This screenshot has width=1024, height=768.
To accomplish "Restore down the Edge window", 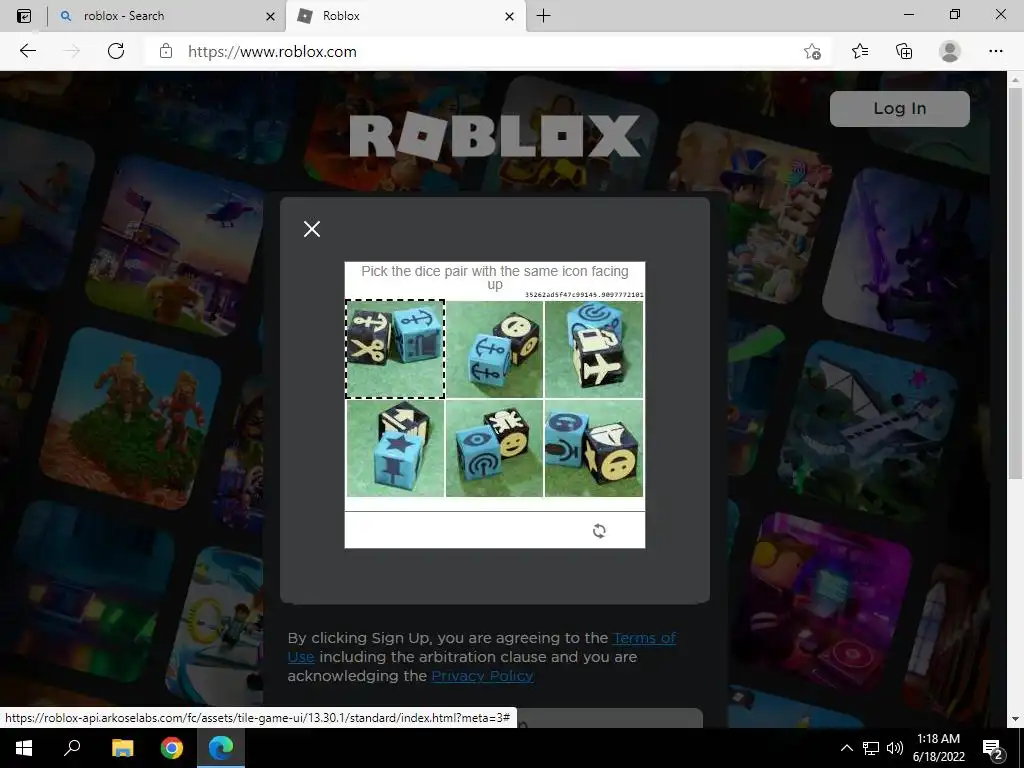I will [955, 15].
